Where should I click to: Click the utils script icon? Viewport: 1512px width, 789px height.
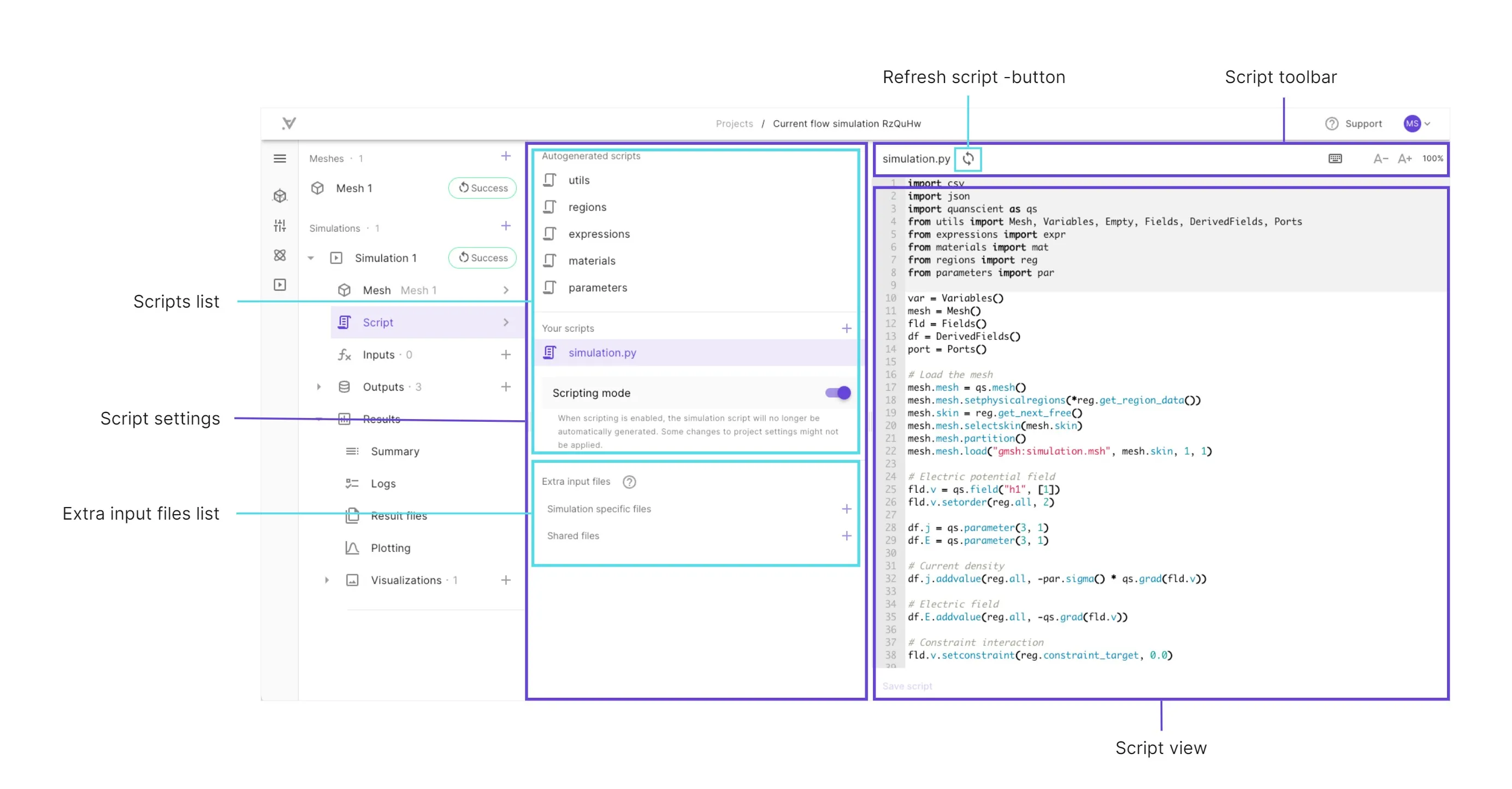tap(550, 180)
